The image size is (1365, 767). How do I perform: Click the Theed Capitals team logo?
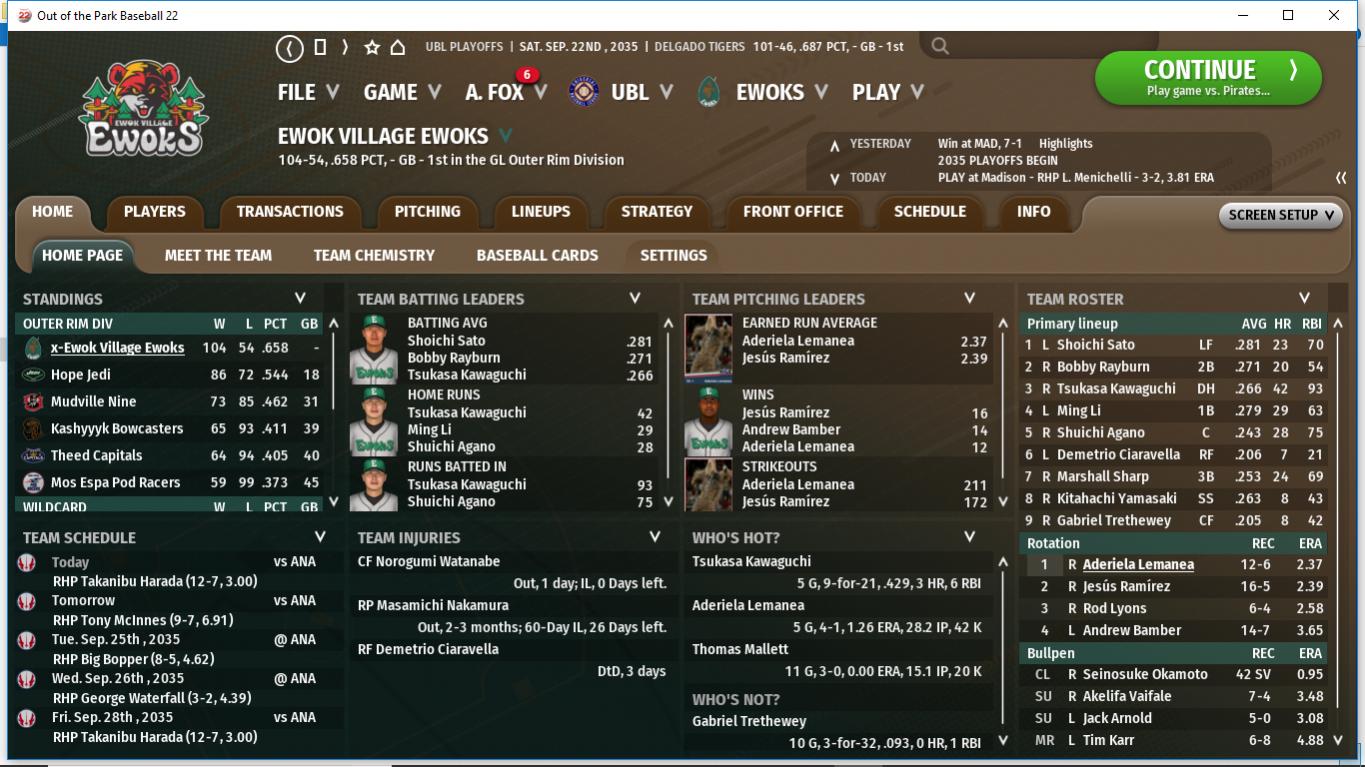pyautogui.click(x=33, y=456)
